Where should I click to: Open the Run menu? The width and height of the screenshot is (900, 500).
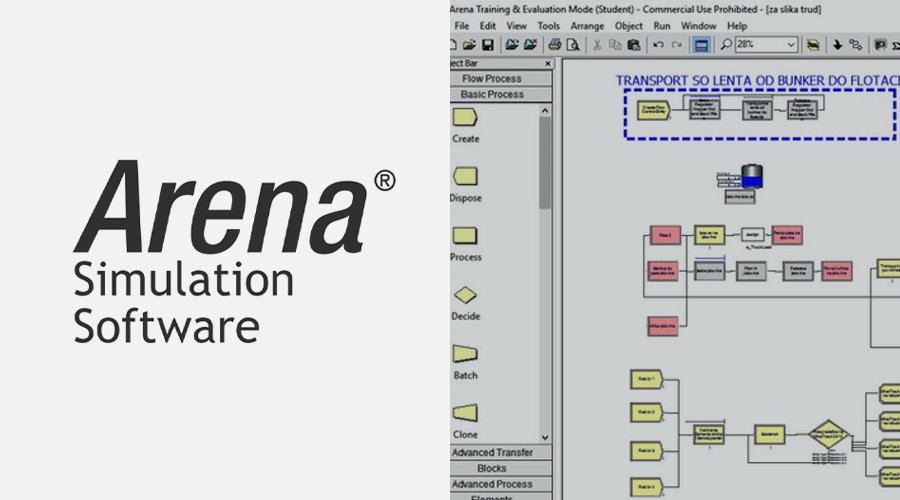(x=662, y=26)
